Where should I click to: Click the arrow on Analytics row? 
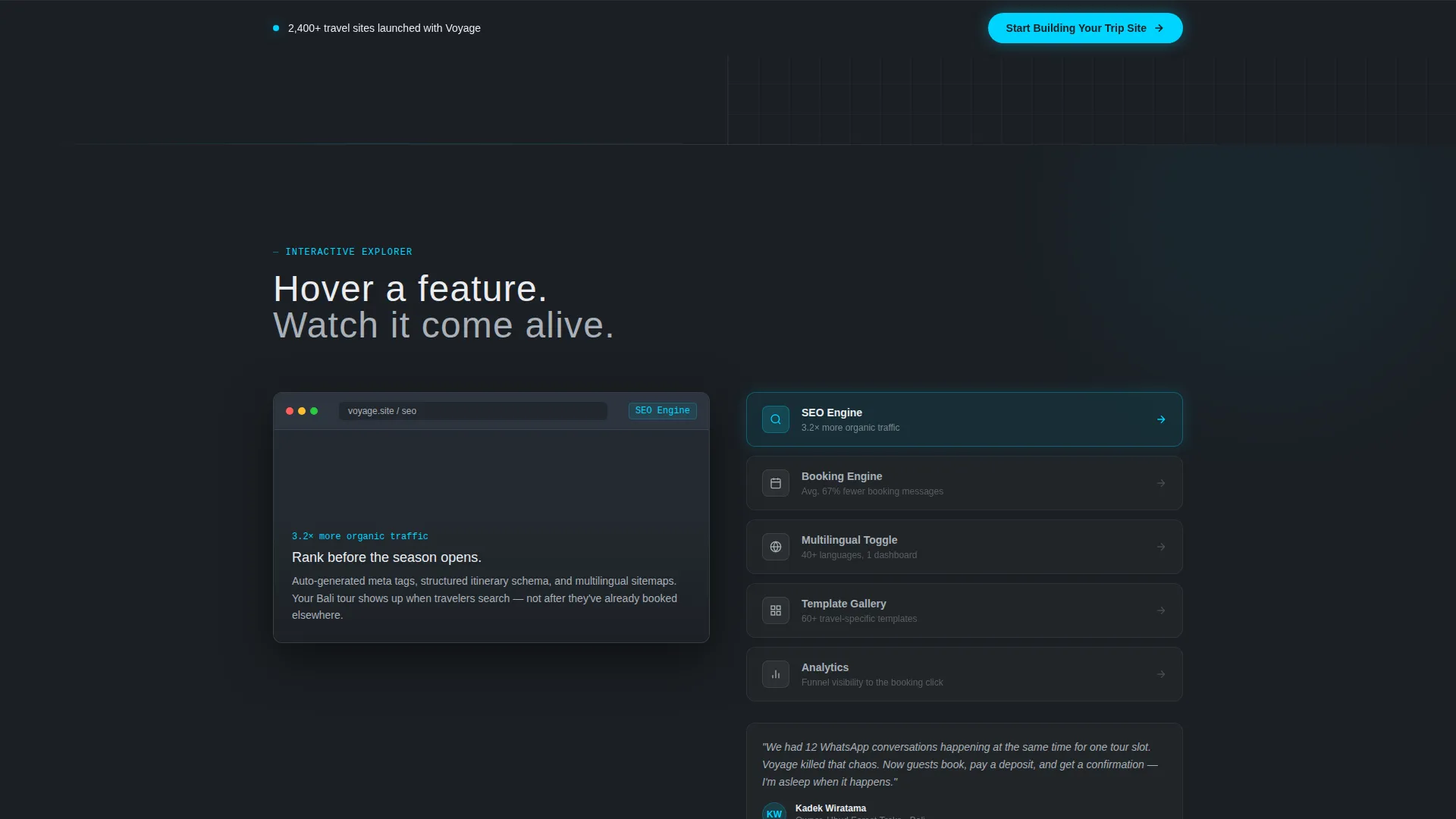pyautogui.click(x=1160, y=674)
